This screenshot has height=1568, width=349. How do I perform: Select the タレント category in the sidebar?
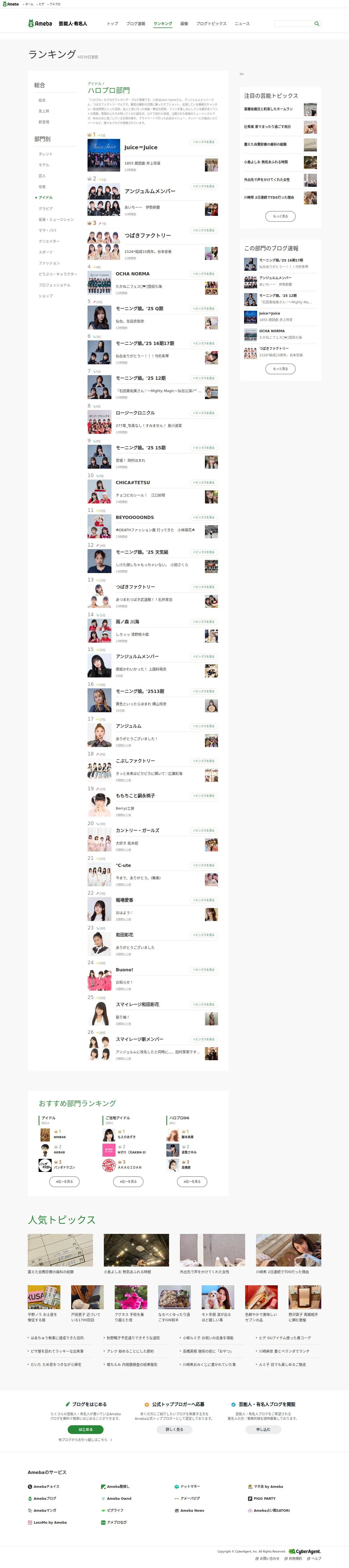46,154
